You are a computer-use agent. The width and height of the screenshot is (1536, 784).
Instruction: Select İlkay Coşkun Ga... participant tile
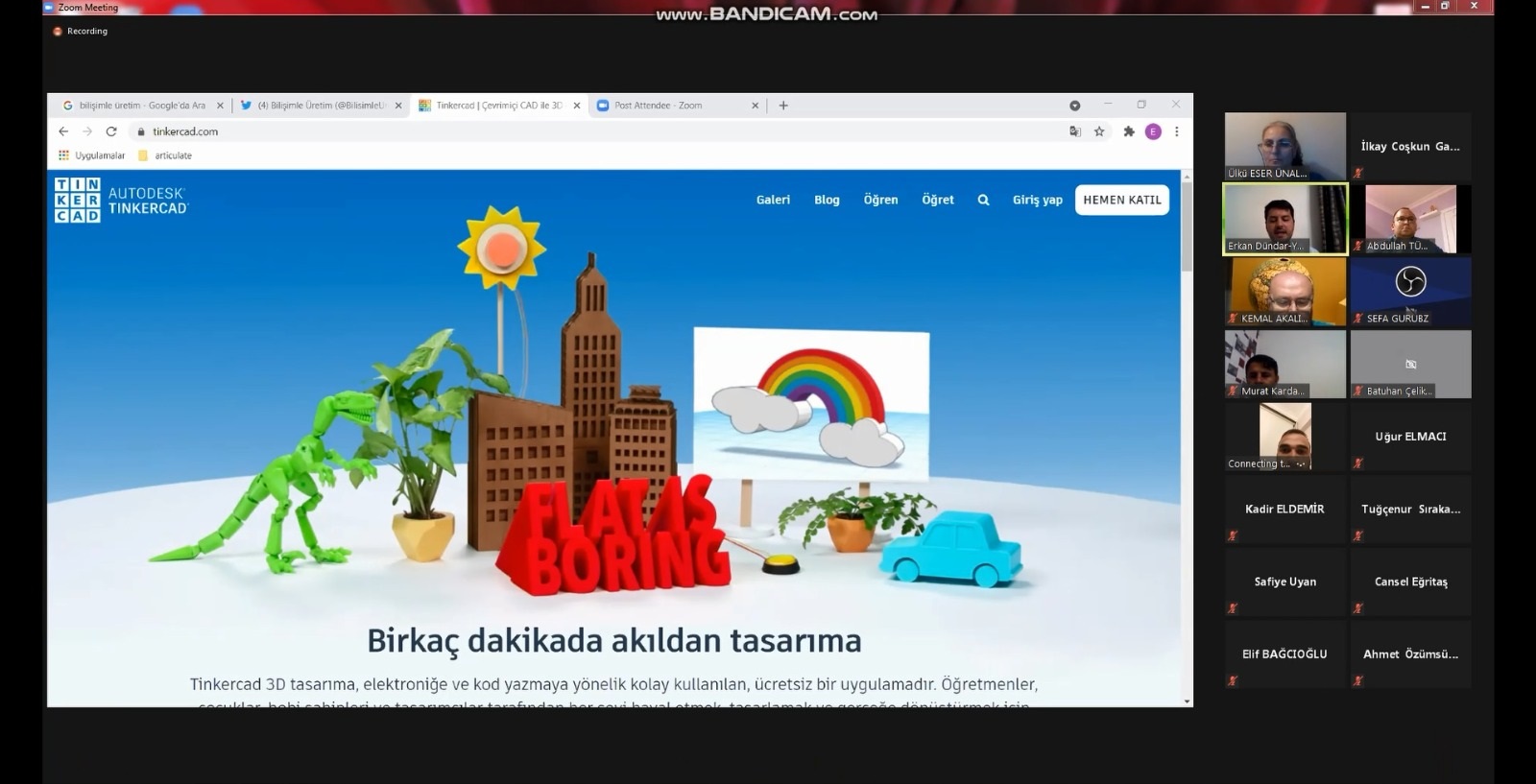pyautogui.click(x=1410, y=147)
